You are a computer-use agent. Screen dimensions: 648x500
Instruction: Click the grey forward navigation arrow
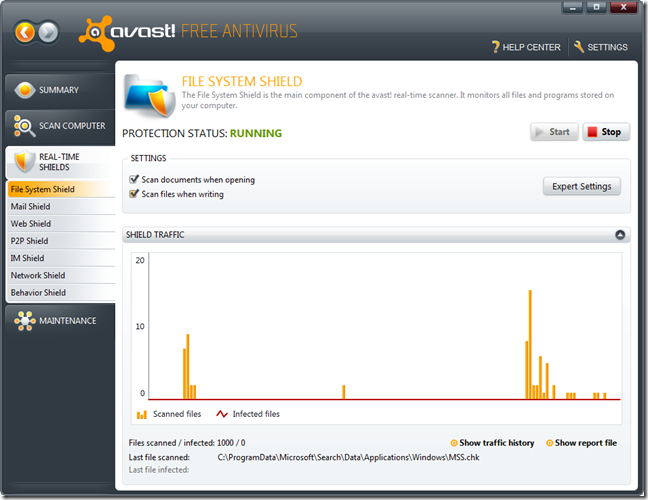click(48, 32)
